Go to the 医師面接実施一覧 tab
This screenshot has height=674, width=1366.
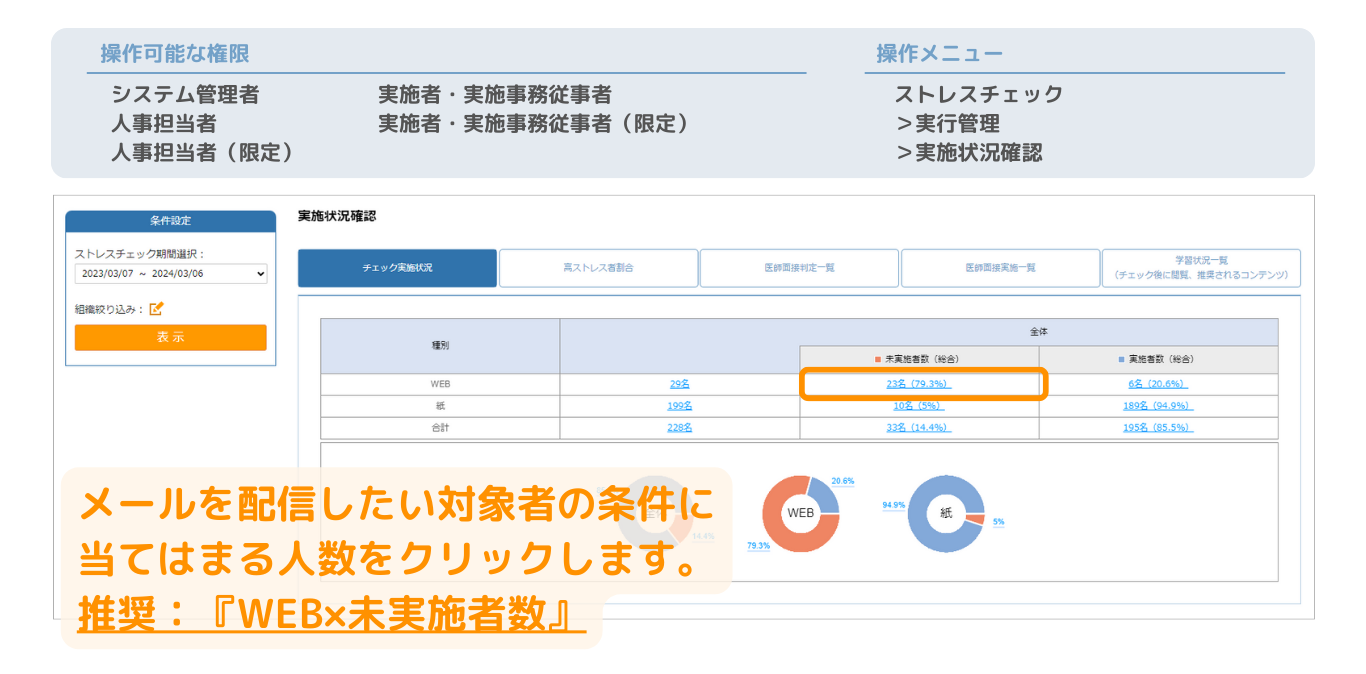tap(1000, 268)
